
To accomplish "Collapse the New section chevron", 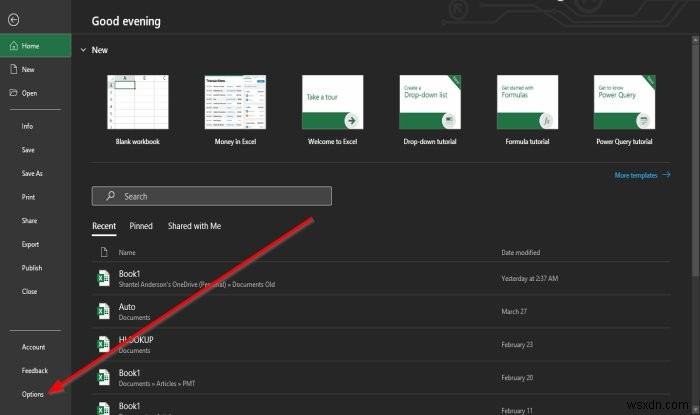I will (83, 50).
